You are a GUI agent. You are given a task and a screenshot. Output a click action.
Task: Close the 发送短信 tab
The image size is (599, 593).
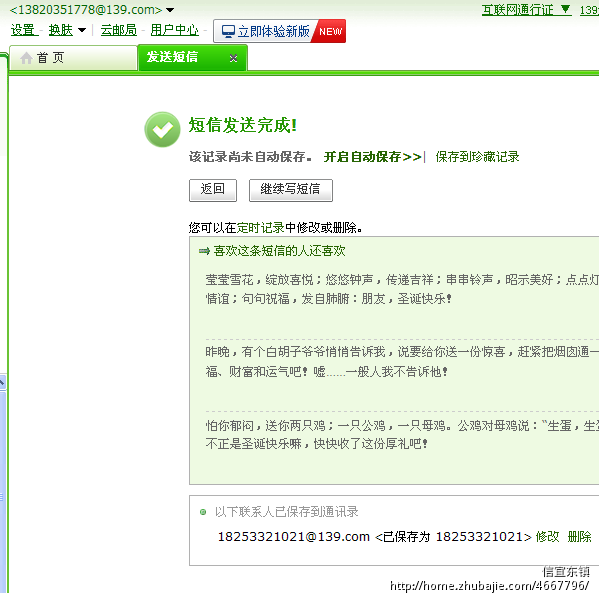point(233,58)
